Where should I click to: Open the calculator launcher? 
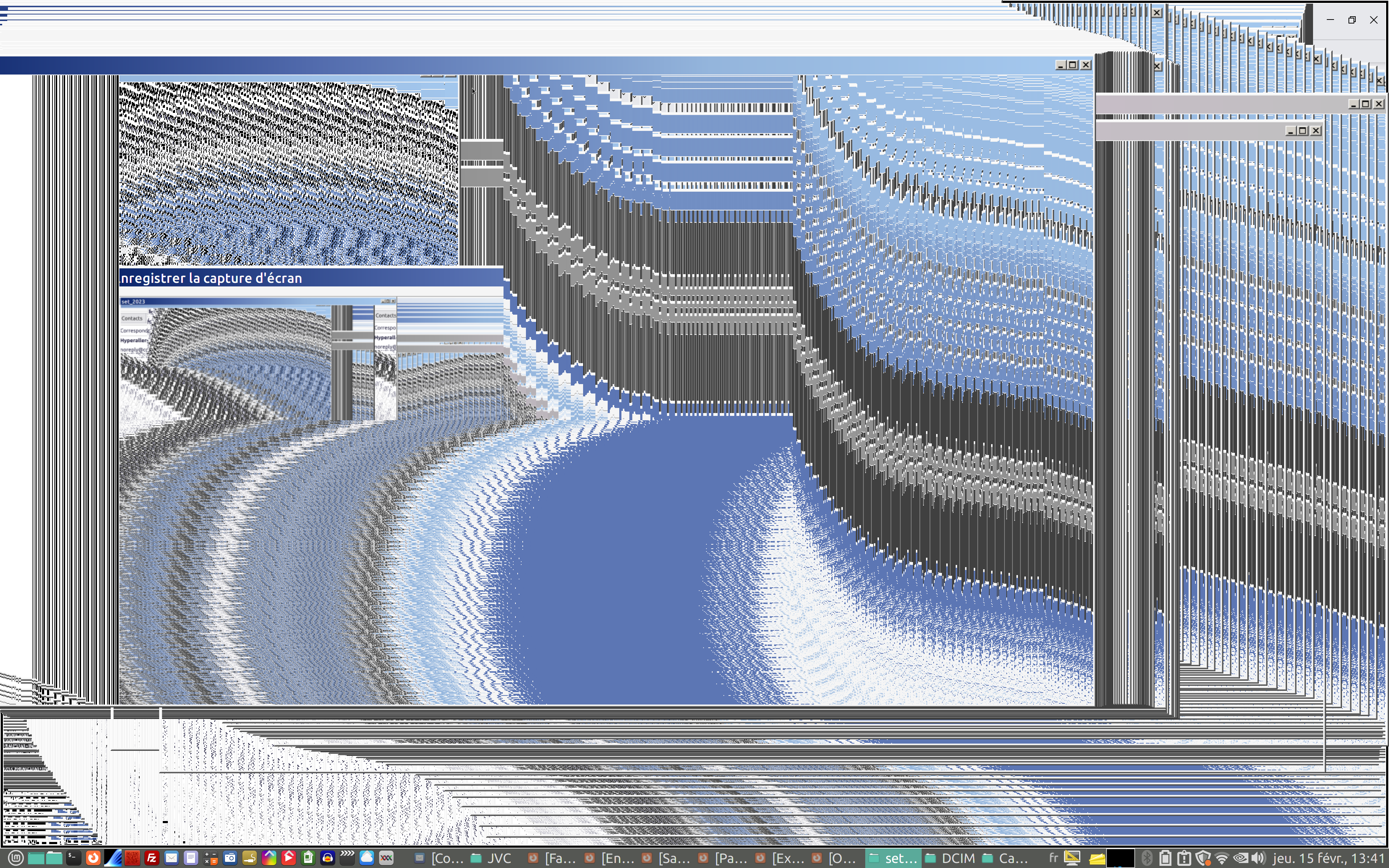211,858
